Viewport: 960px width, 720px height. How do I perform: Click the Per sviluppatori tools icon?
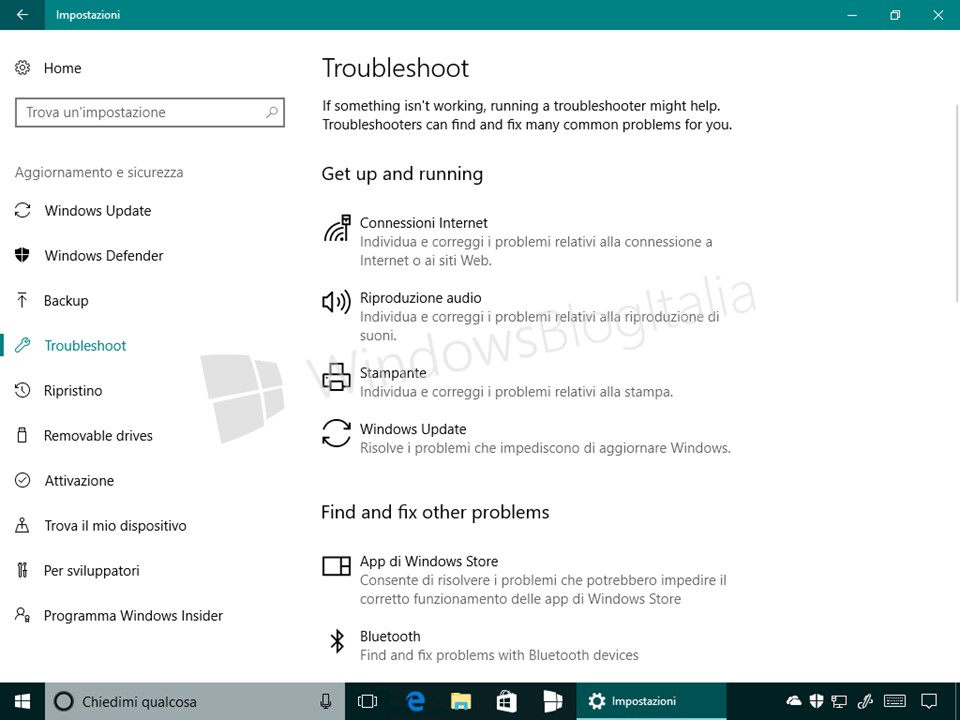coord(23,571)
